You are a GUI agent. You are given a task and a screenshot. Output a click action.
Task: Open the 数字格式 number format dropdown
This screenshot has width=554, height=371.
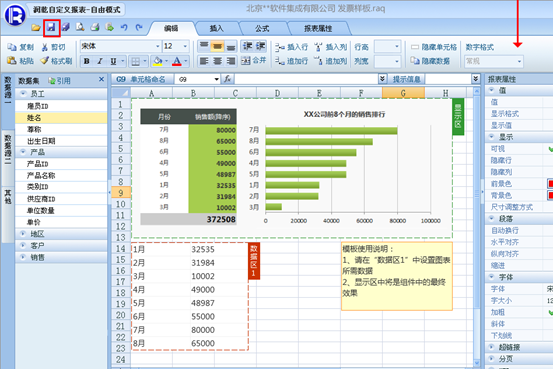519,61
